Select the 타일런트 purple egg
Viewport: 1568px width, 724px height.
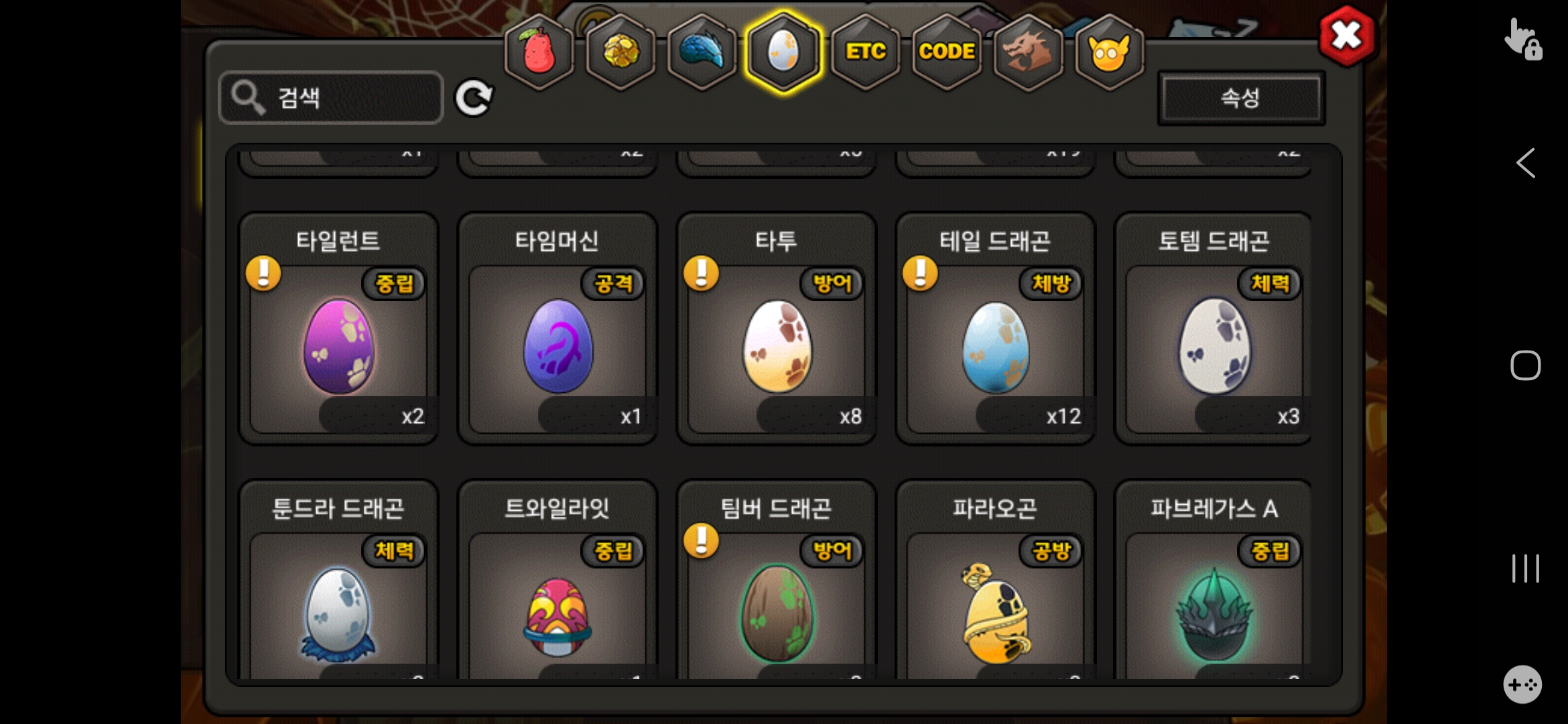coord(338,328)
